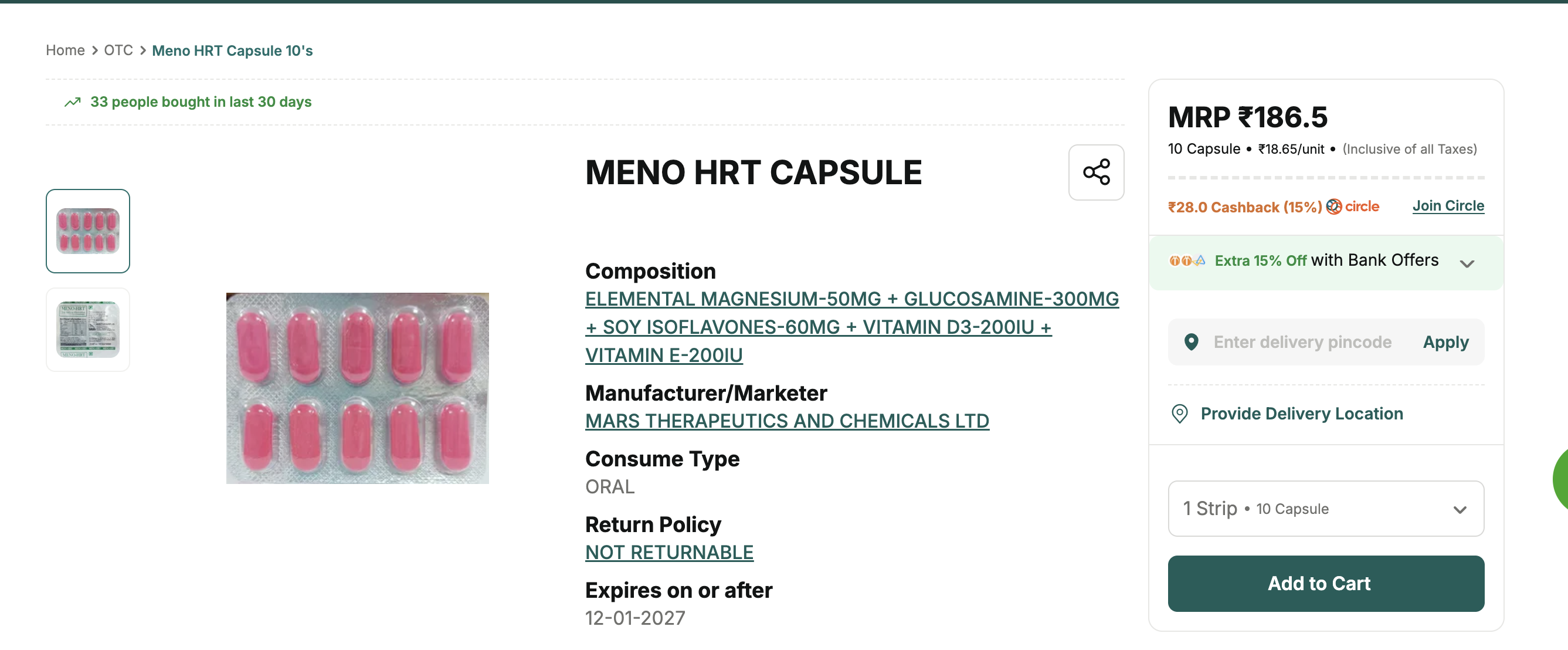Click the Circle membership logo
This screenshot has width=1568, height=650.
(x=1353, y=206)
